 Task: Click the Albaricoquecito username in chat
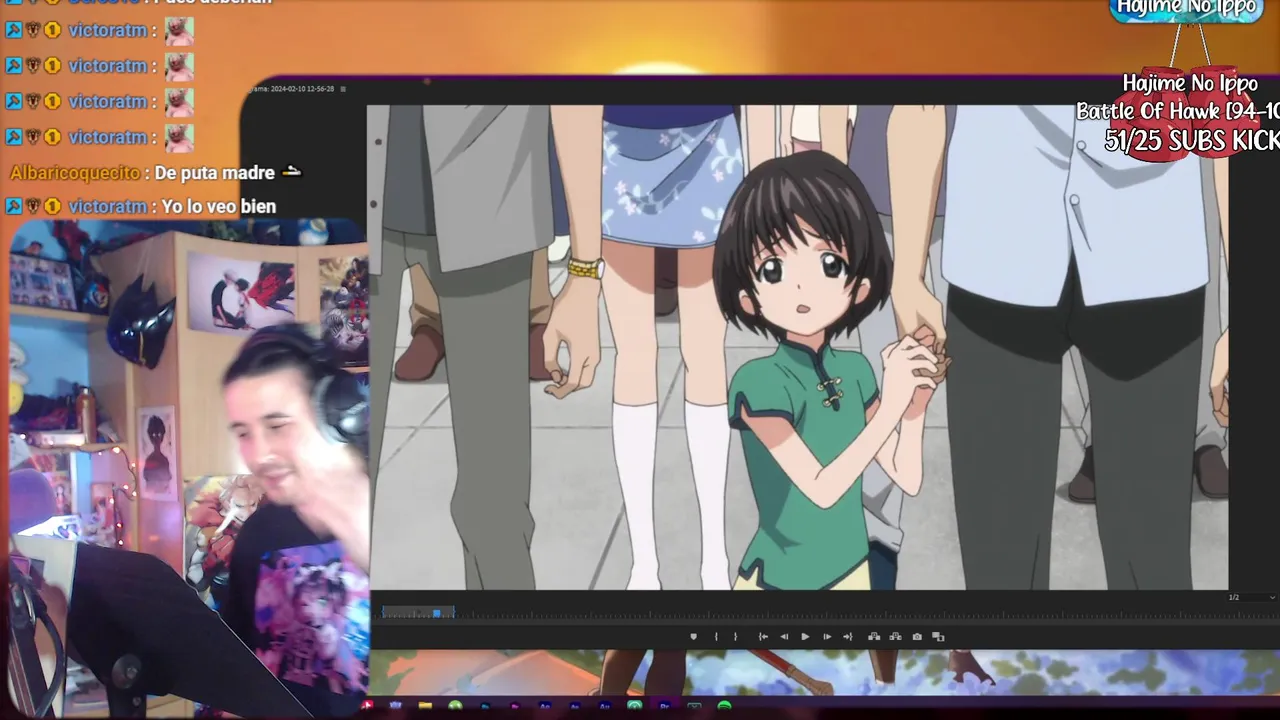click(75, 173)
